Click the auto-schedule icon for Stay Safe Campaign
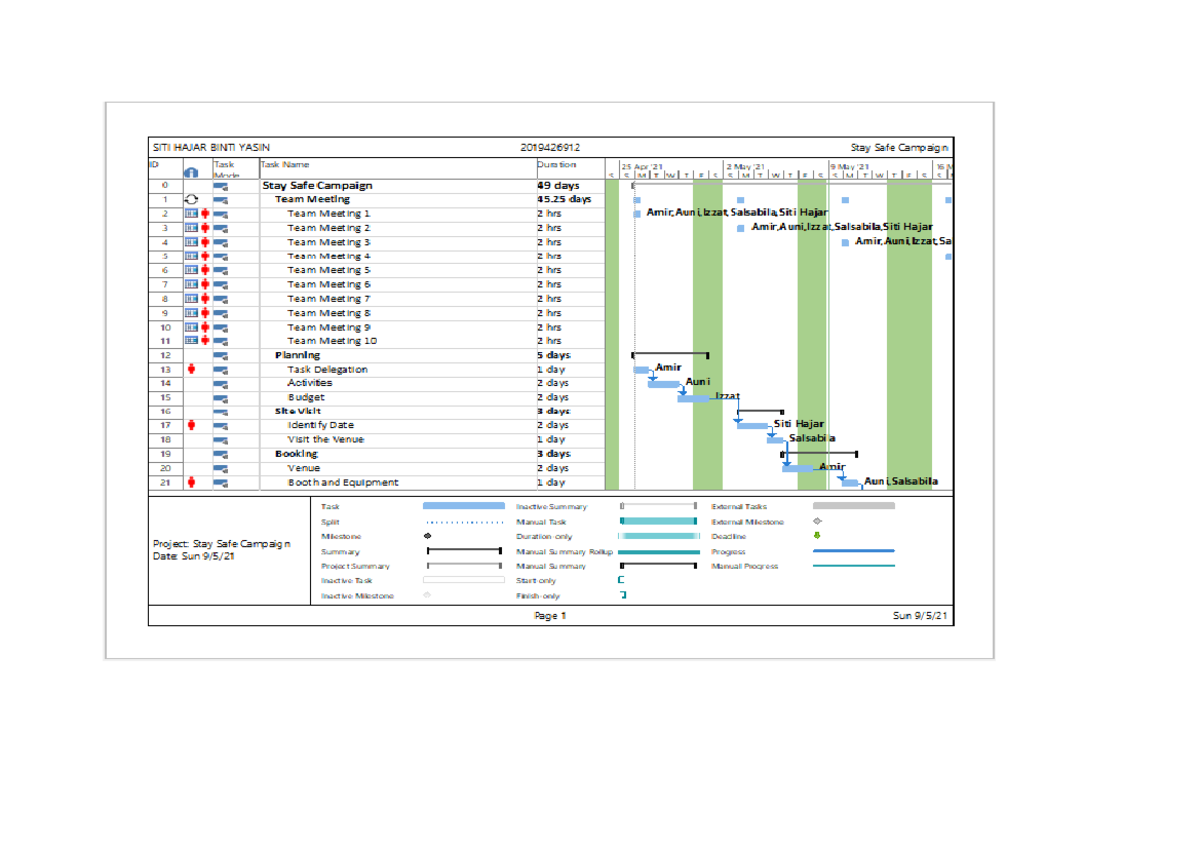Screen dimensions: 1200x848 click(221, 186)
